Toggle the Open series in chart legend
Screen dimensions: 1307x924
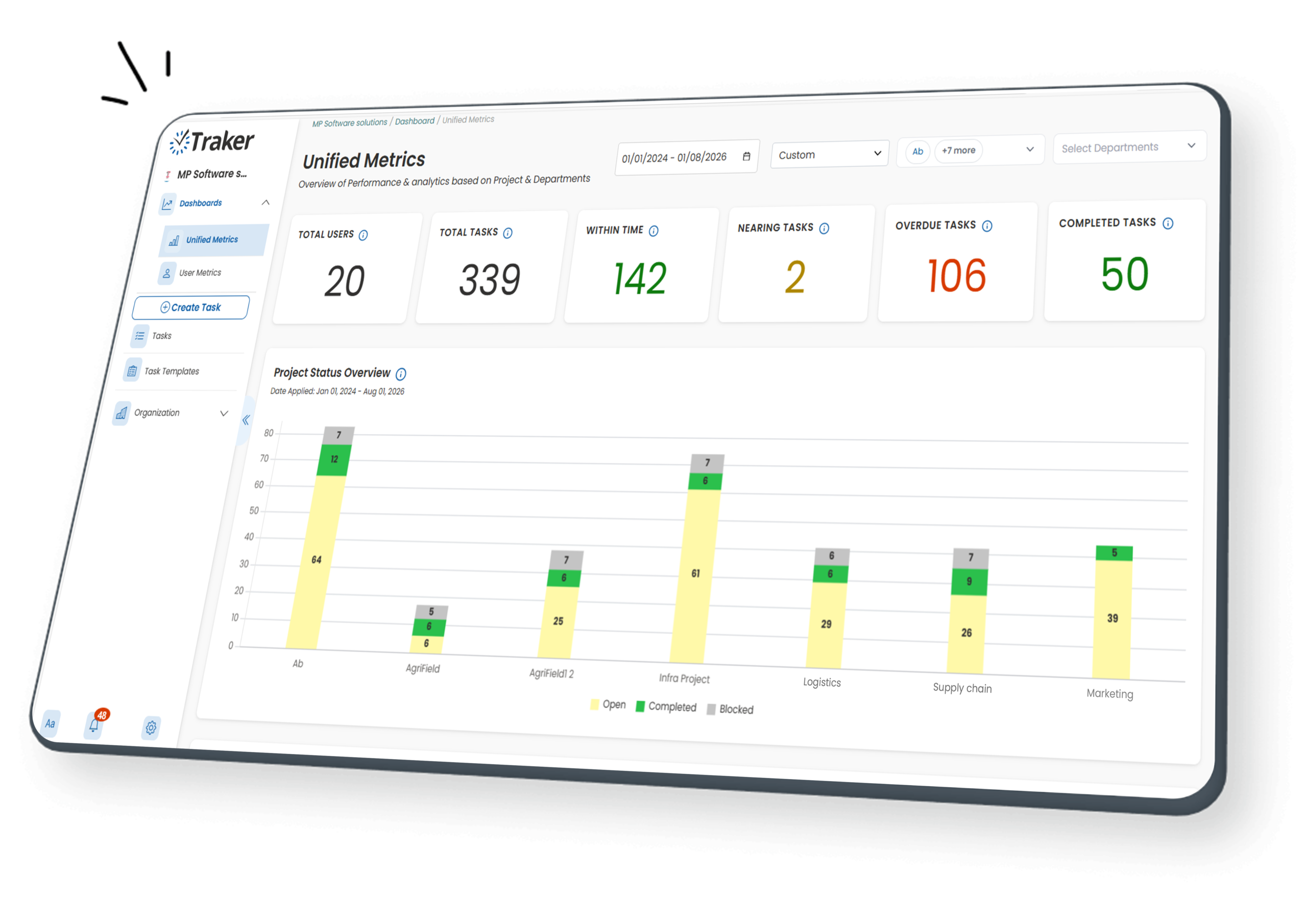(608, 704)
